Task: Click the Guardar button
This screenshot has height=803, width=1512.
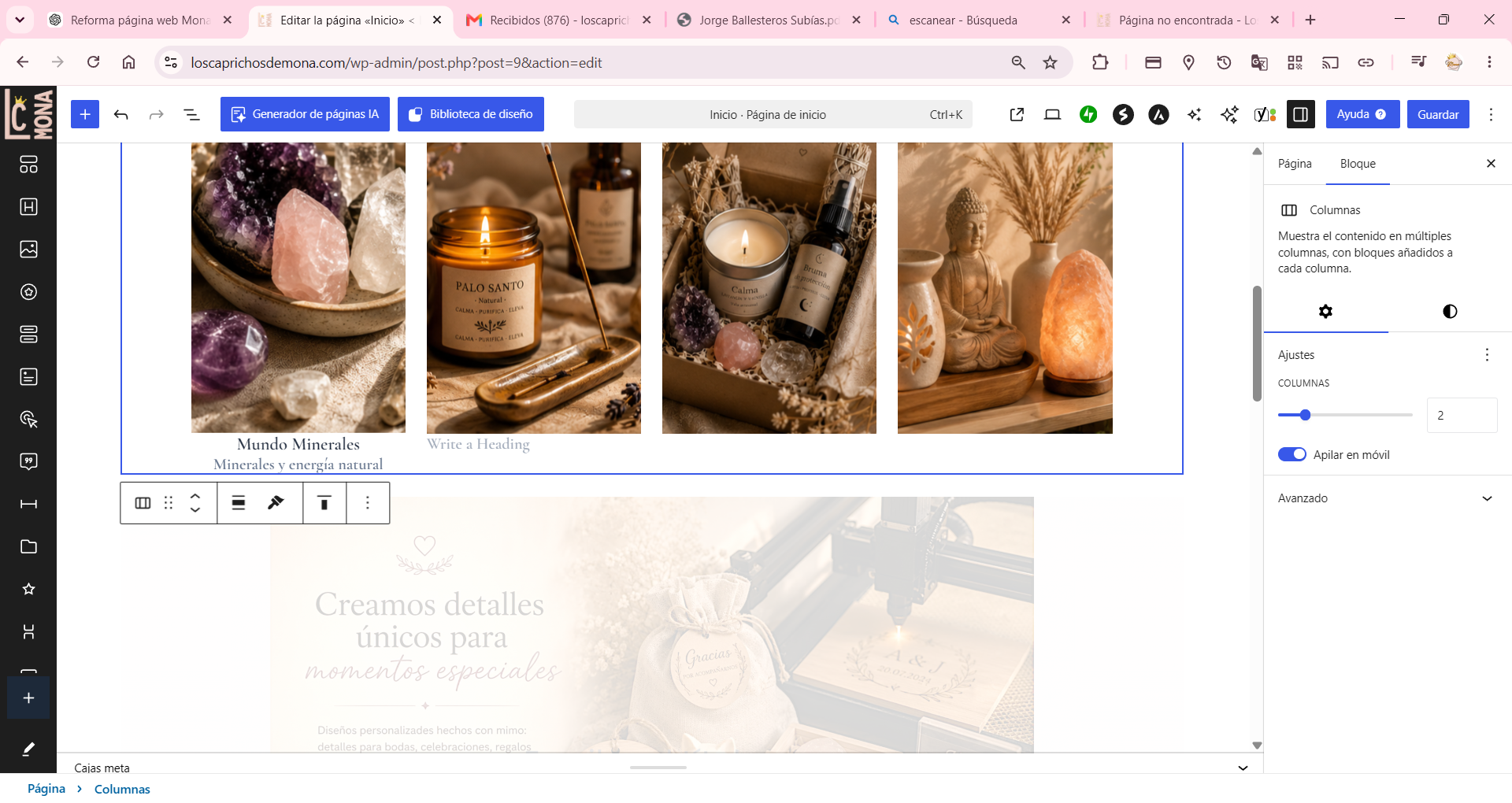Action: [1438, 115]
